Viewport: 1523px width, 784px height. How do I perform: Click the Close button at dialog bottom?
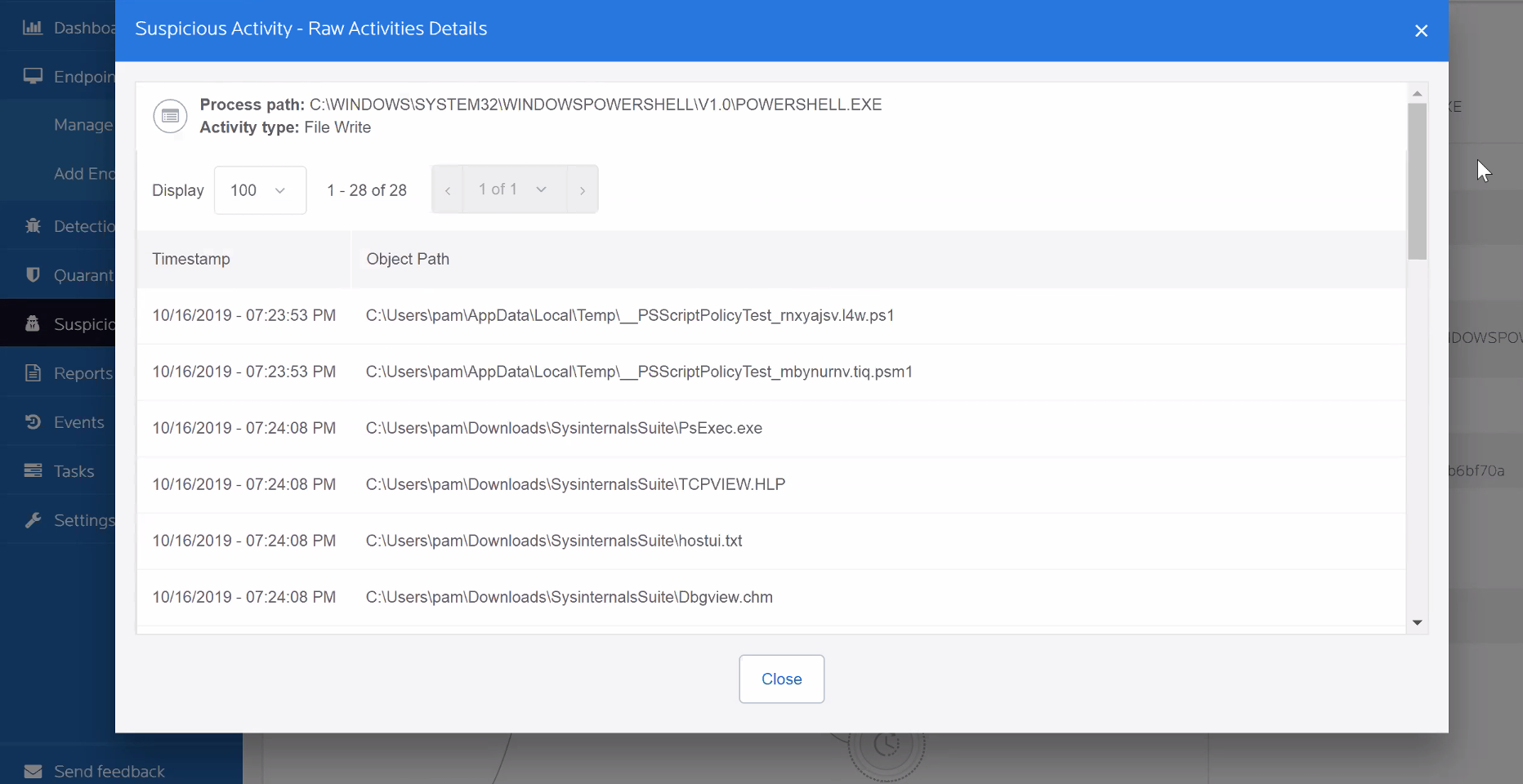[x=781, y=679]
